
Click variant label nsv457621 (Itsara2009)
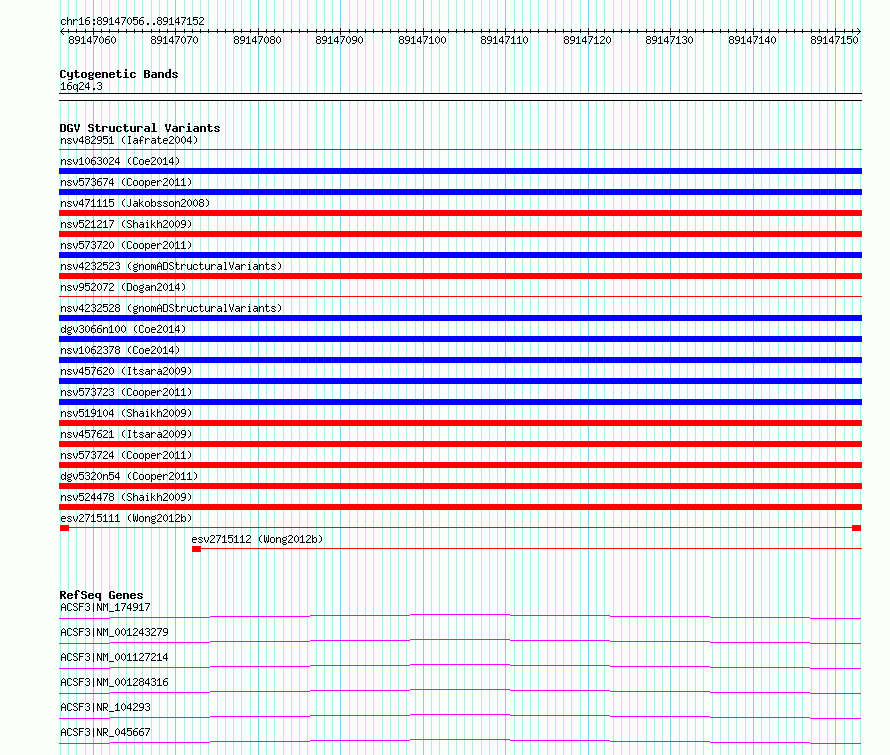point(126,434)
